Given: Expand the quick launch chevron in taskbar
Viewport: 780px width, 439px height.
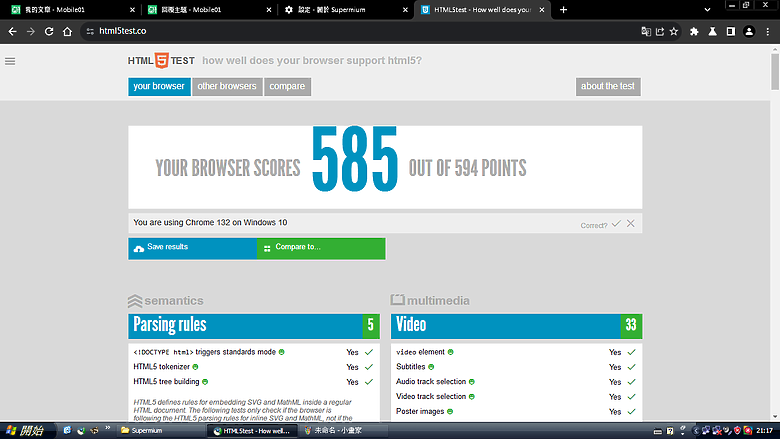Looking at the screenshot, I should 107,428.
